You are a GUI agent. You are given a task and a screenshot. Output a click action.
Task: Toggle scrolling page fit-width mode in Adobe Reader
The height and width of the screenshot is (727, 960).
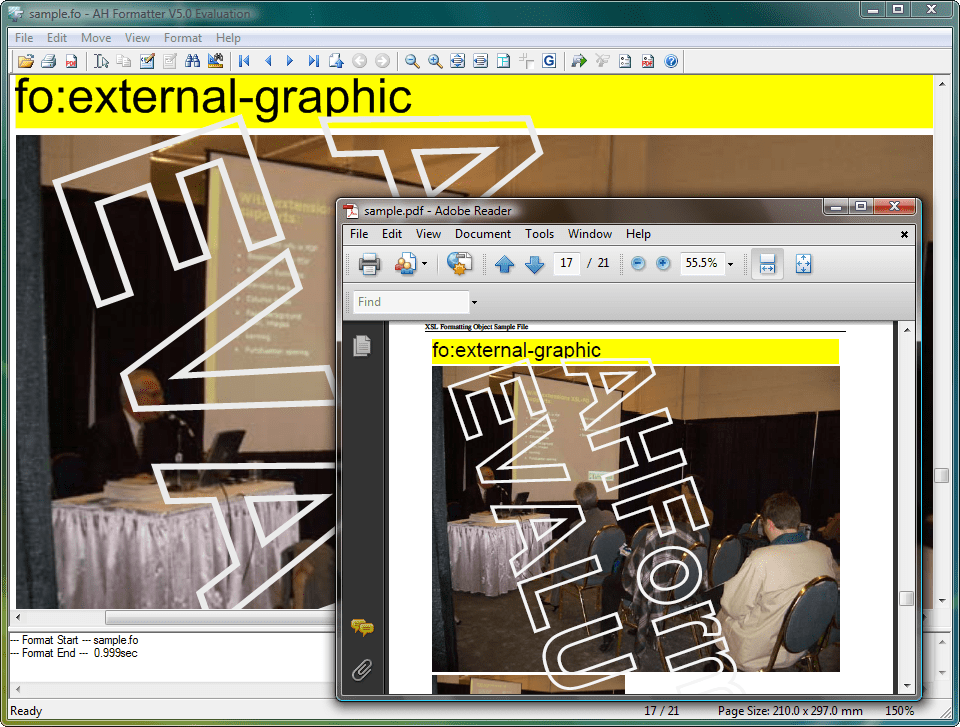[767, 264]
